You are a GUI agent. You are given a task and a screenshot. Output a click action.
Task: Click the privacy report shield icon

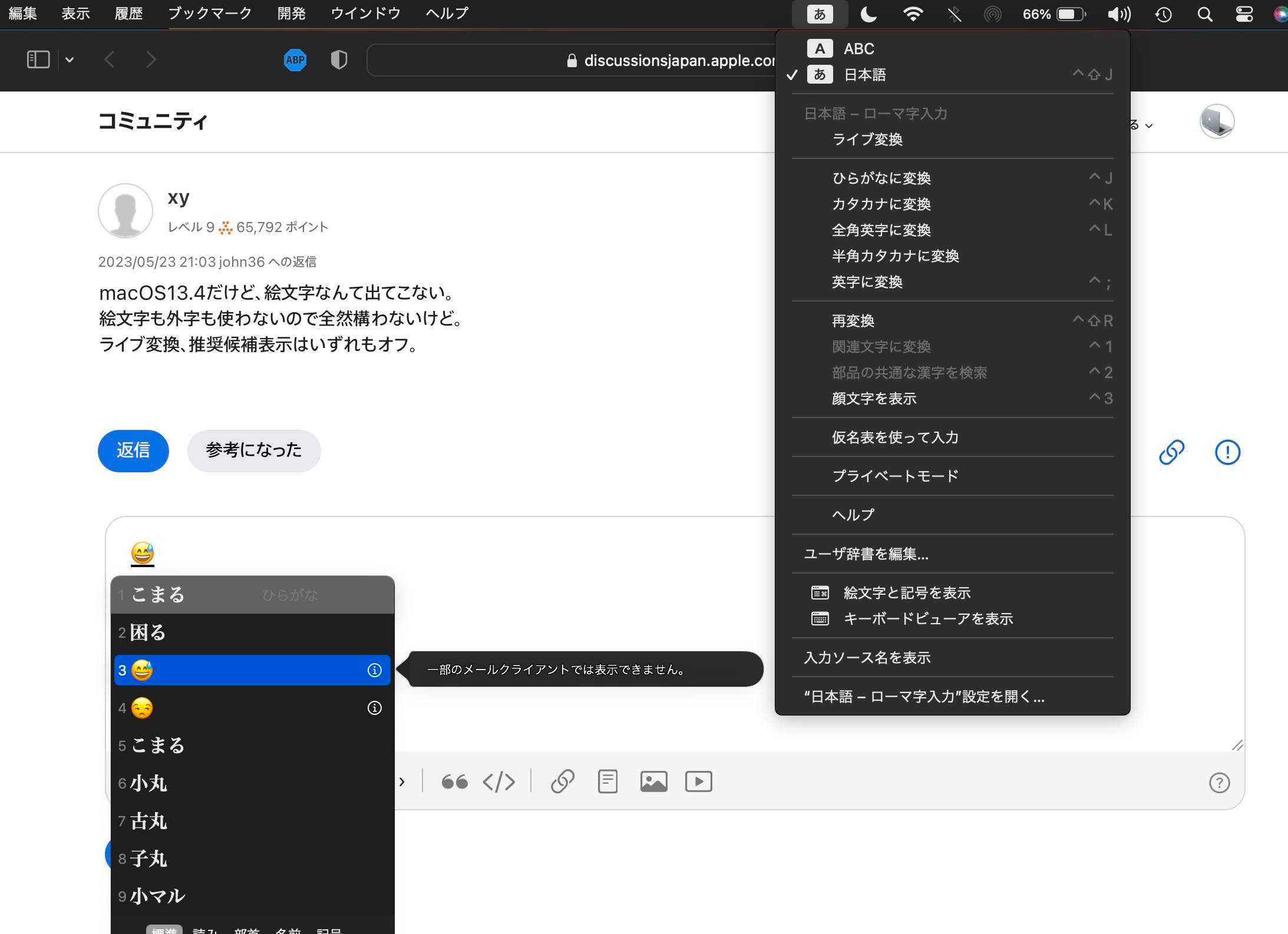[x=339, y=59]
